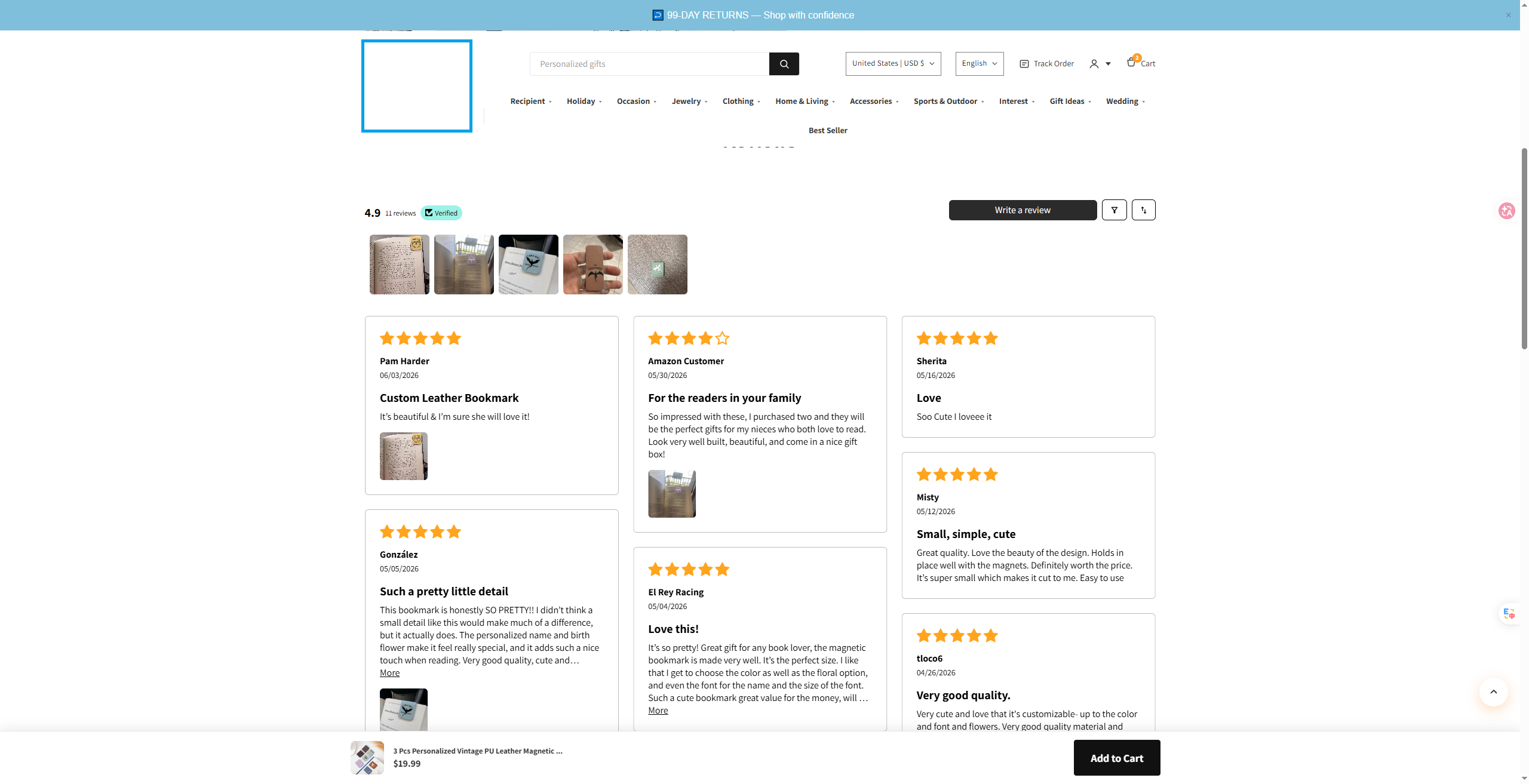Expand the Jewelry menu
The width and height of the screenshot is (1529, 784).
(x=689, y=102)
